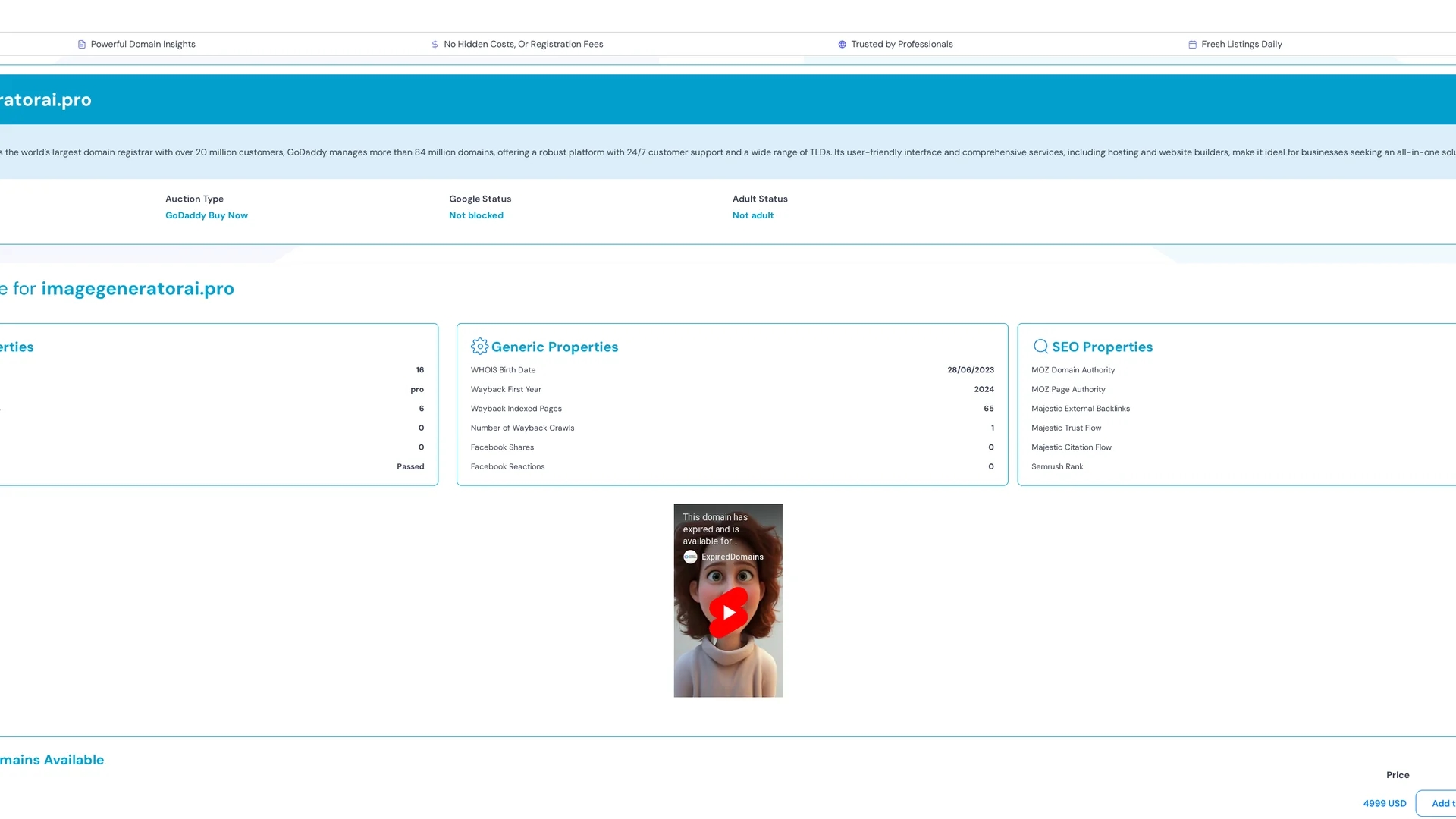Screen dimensions: 1456x819
Task: Click the Wayback Indexed Pages label
Action: 516,409
